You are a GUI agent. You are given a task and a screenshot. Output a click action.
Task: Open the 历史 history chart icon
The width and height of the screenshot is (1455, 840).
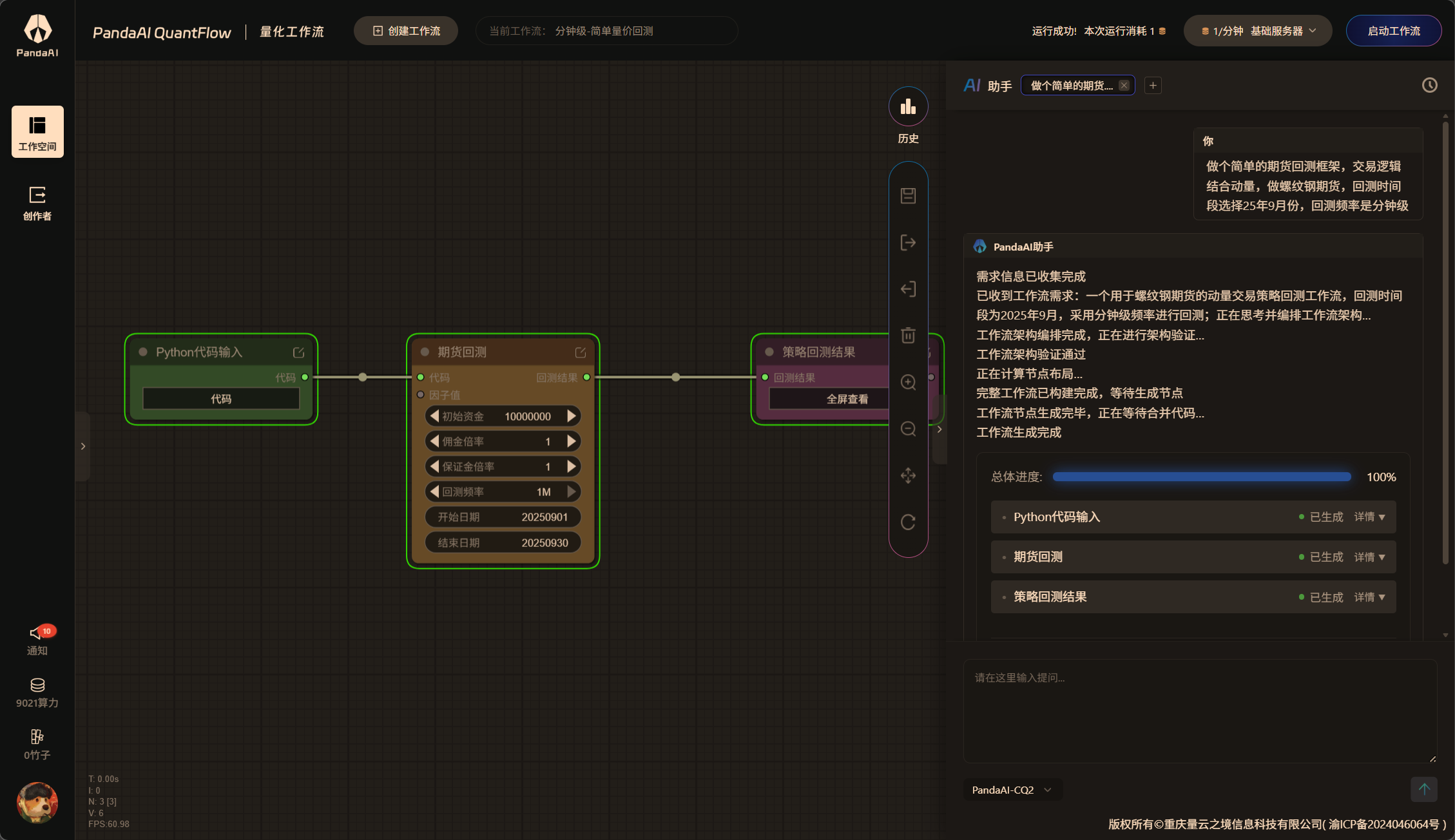[909, 107]
